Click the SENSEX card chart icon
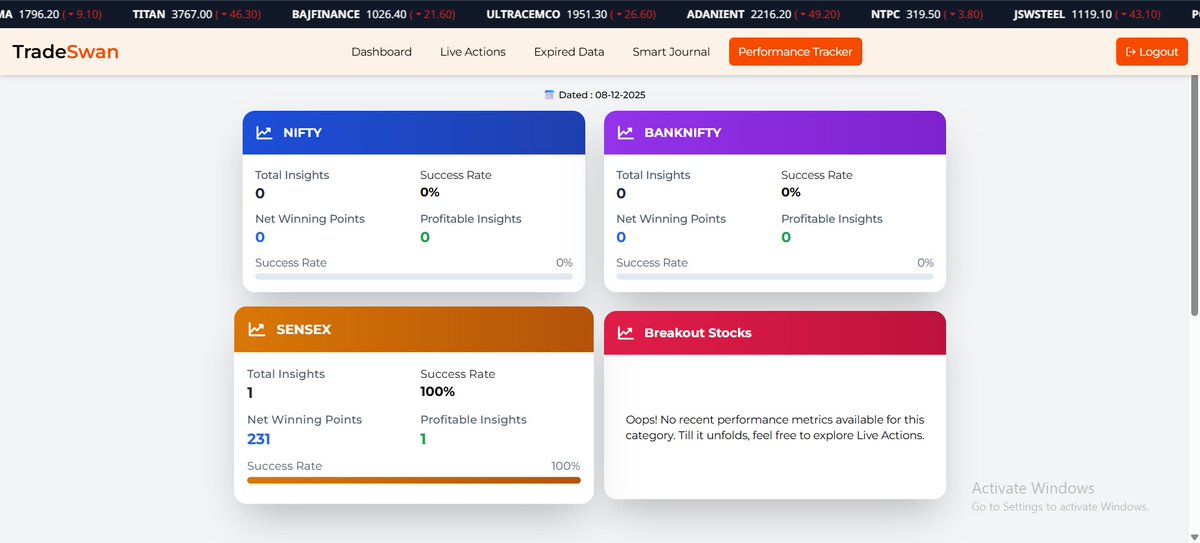This screenshot has height=543, width=1200. click(x=257, y=329)
